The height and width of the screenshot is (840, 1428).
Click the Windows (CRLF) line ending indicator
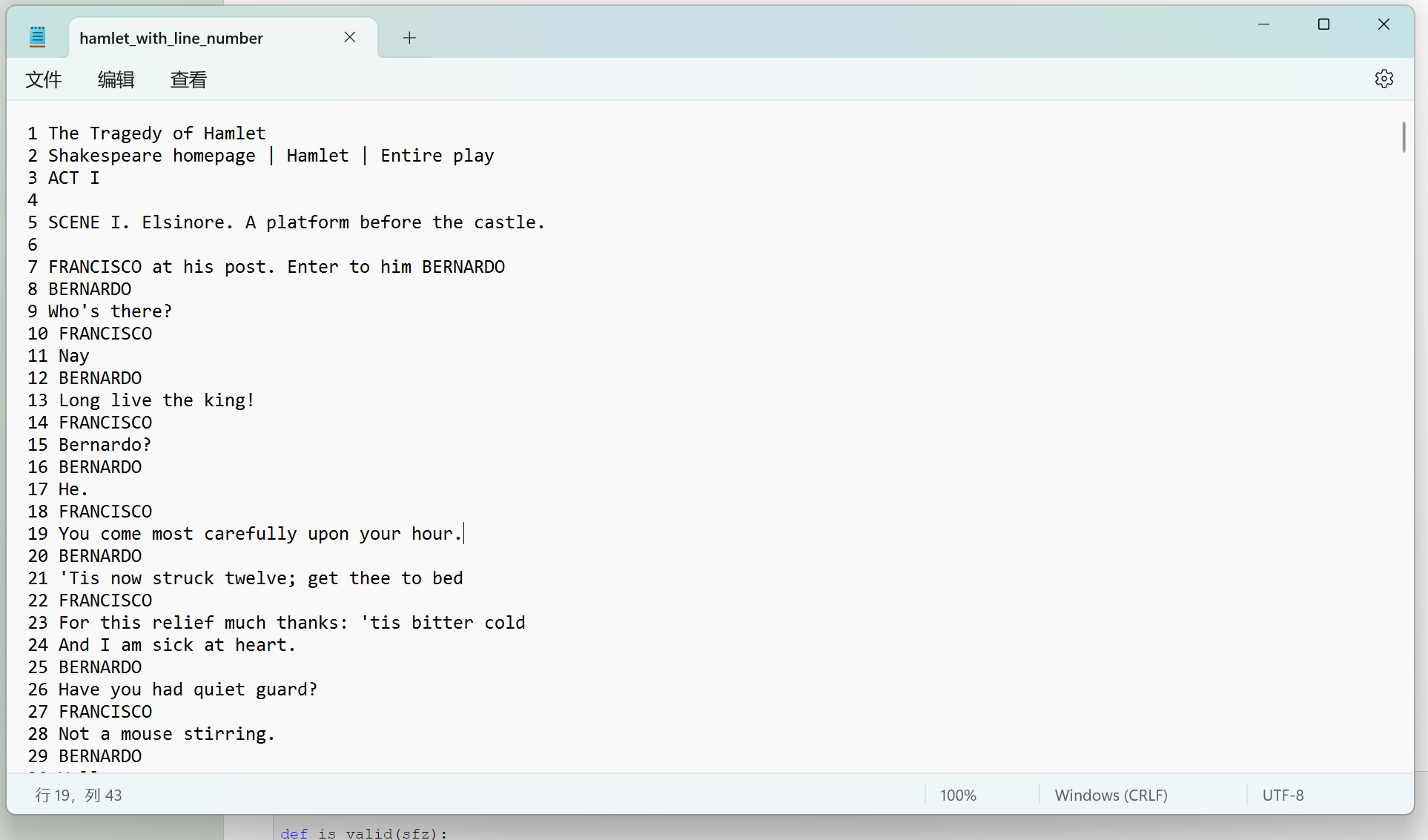click(1111, 795)
